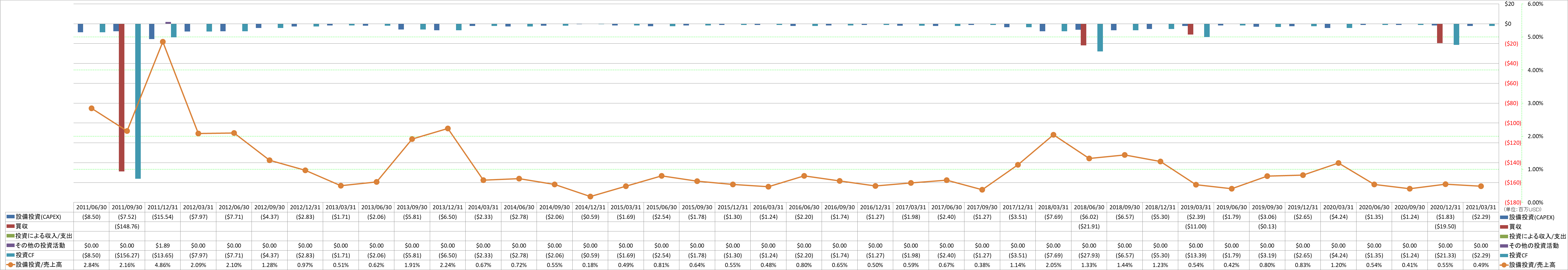The width and height of the screenshot is (1568, 270).
Task: Click the $20 primary axis label
Action: pos(1509,4)
